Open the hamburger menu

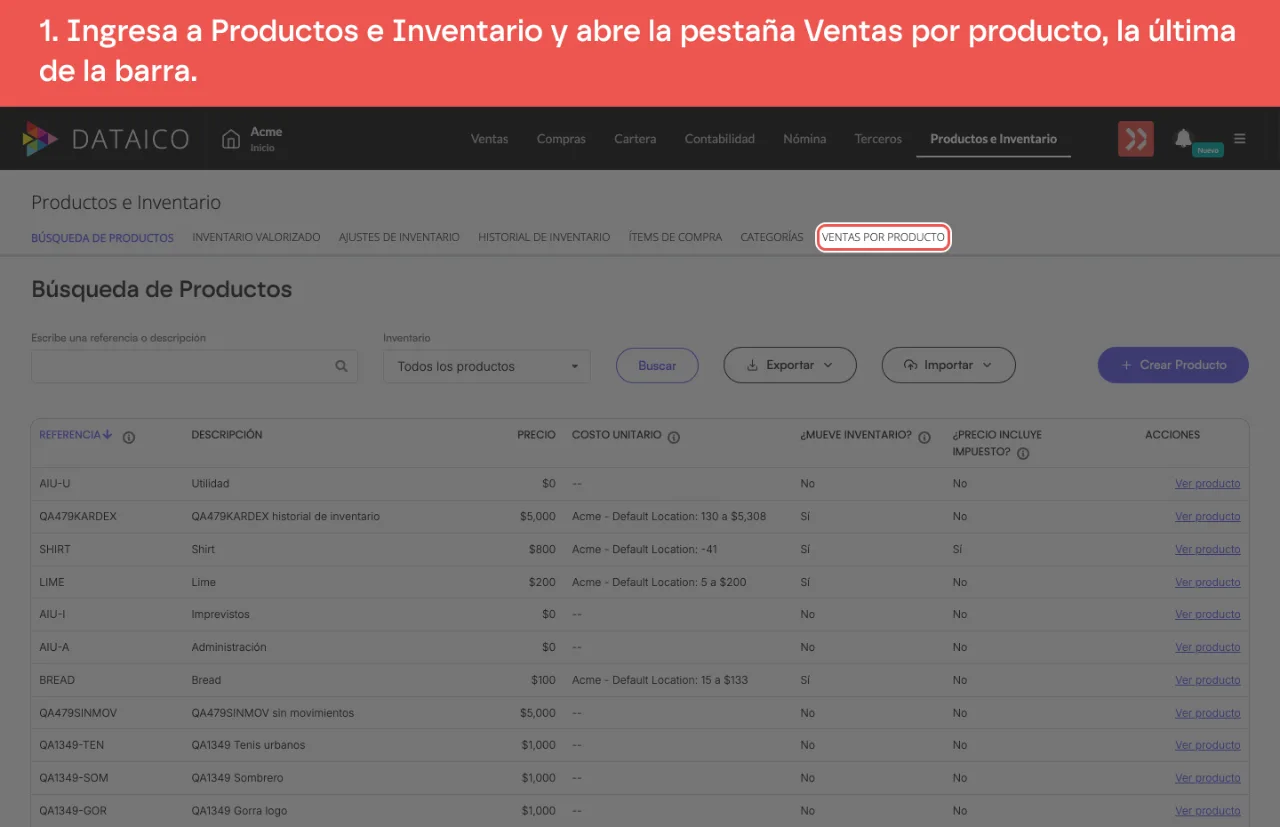click(1240, 138)
